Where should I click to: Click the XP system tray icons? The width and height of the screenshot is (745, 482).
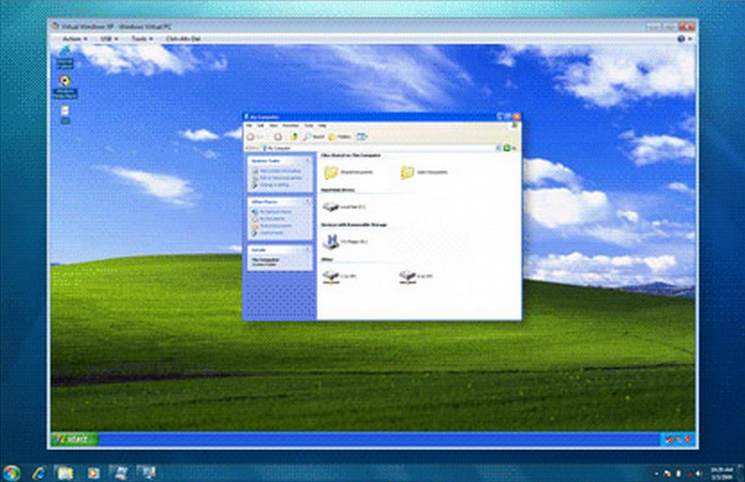point(678,439)
